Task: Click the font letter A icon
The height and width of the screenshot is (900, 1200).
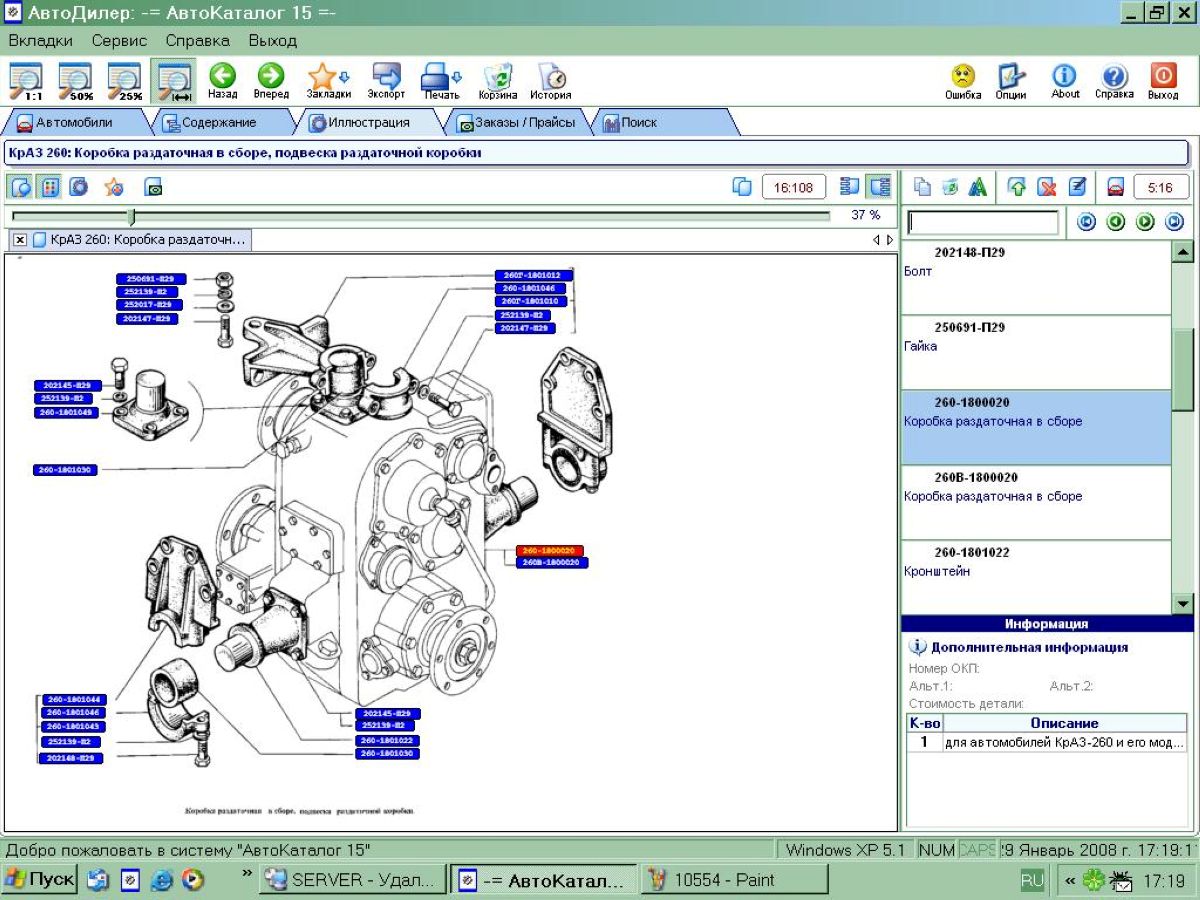Action: (979, 187)
